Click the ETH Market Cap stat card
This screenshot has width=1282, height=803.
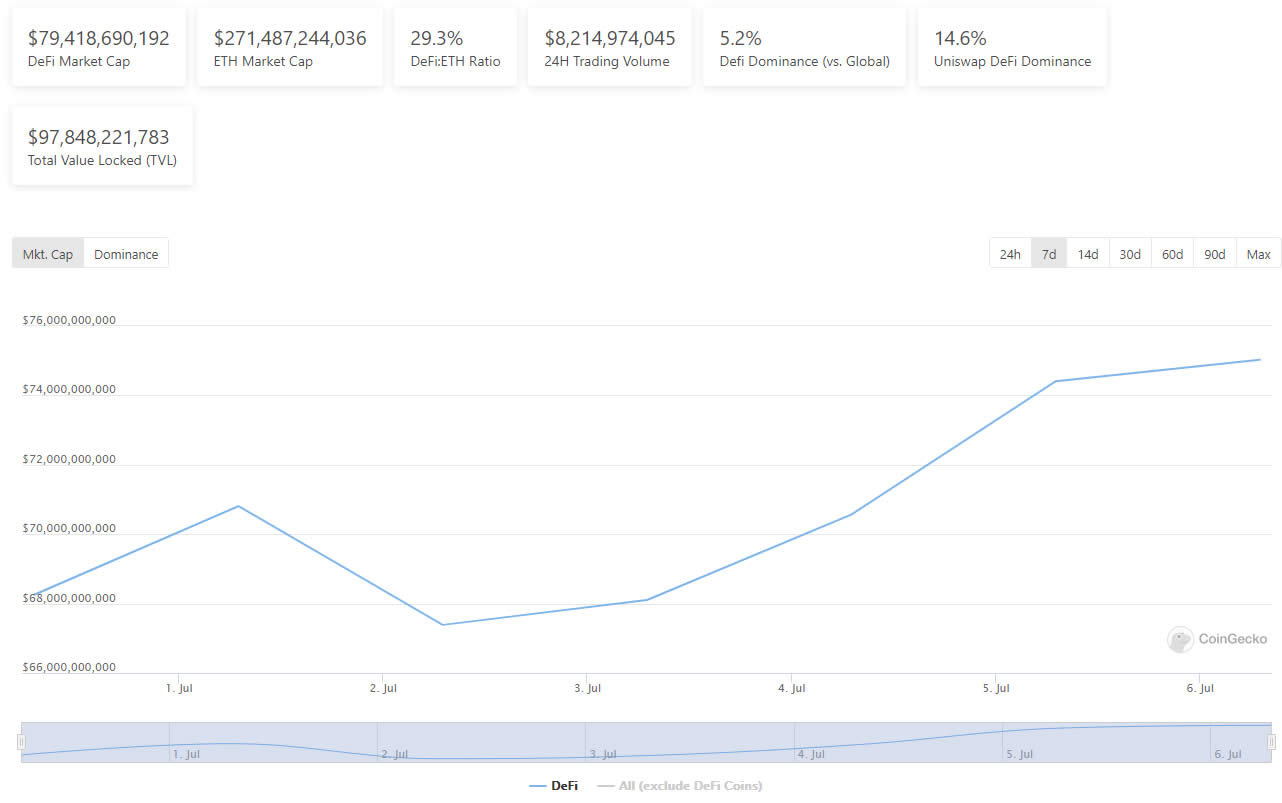coord(290,48)
